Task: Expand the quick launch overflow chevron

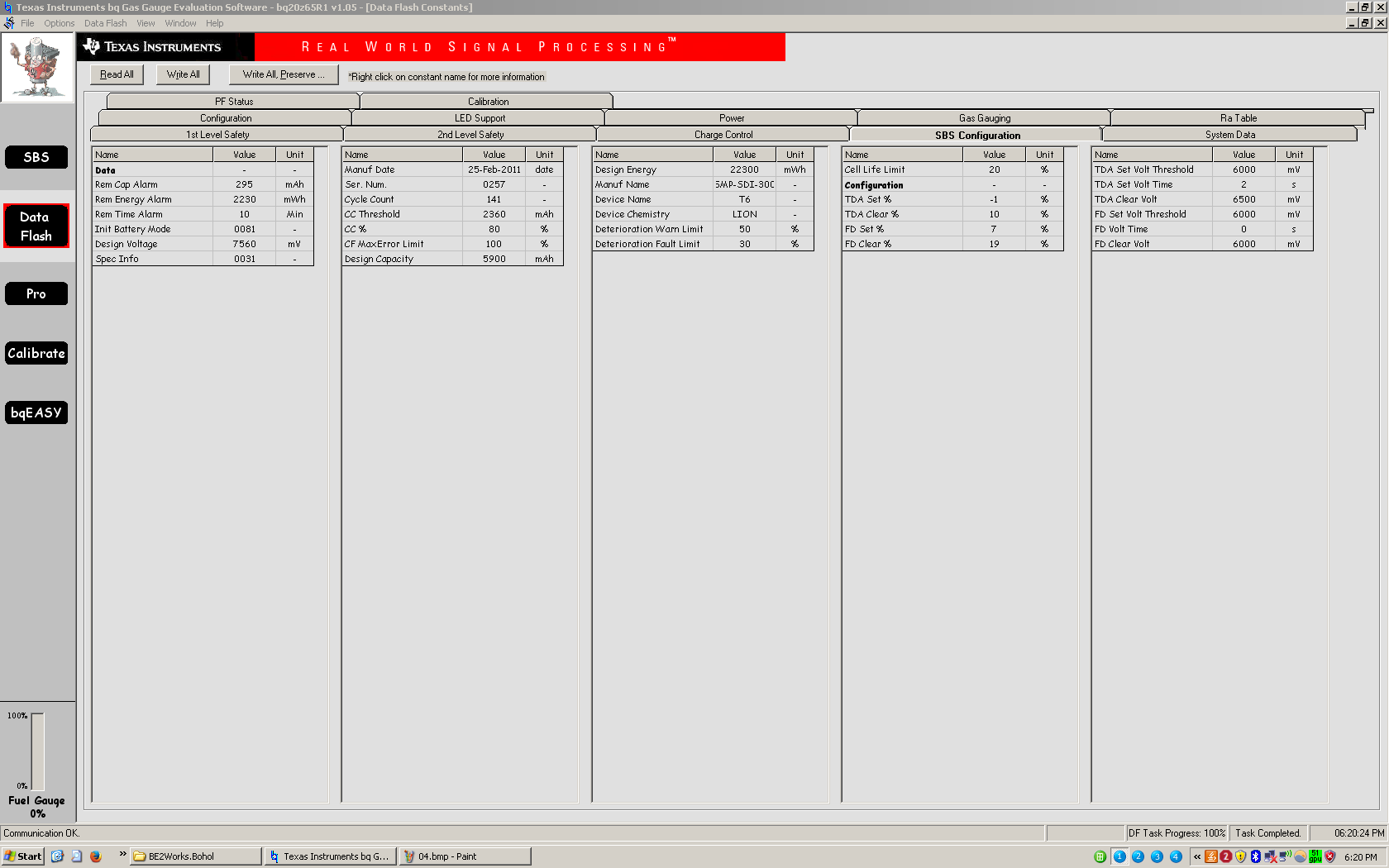Action: point(122,854)
